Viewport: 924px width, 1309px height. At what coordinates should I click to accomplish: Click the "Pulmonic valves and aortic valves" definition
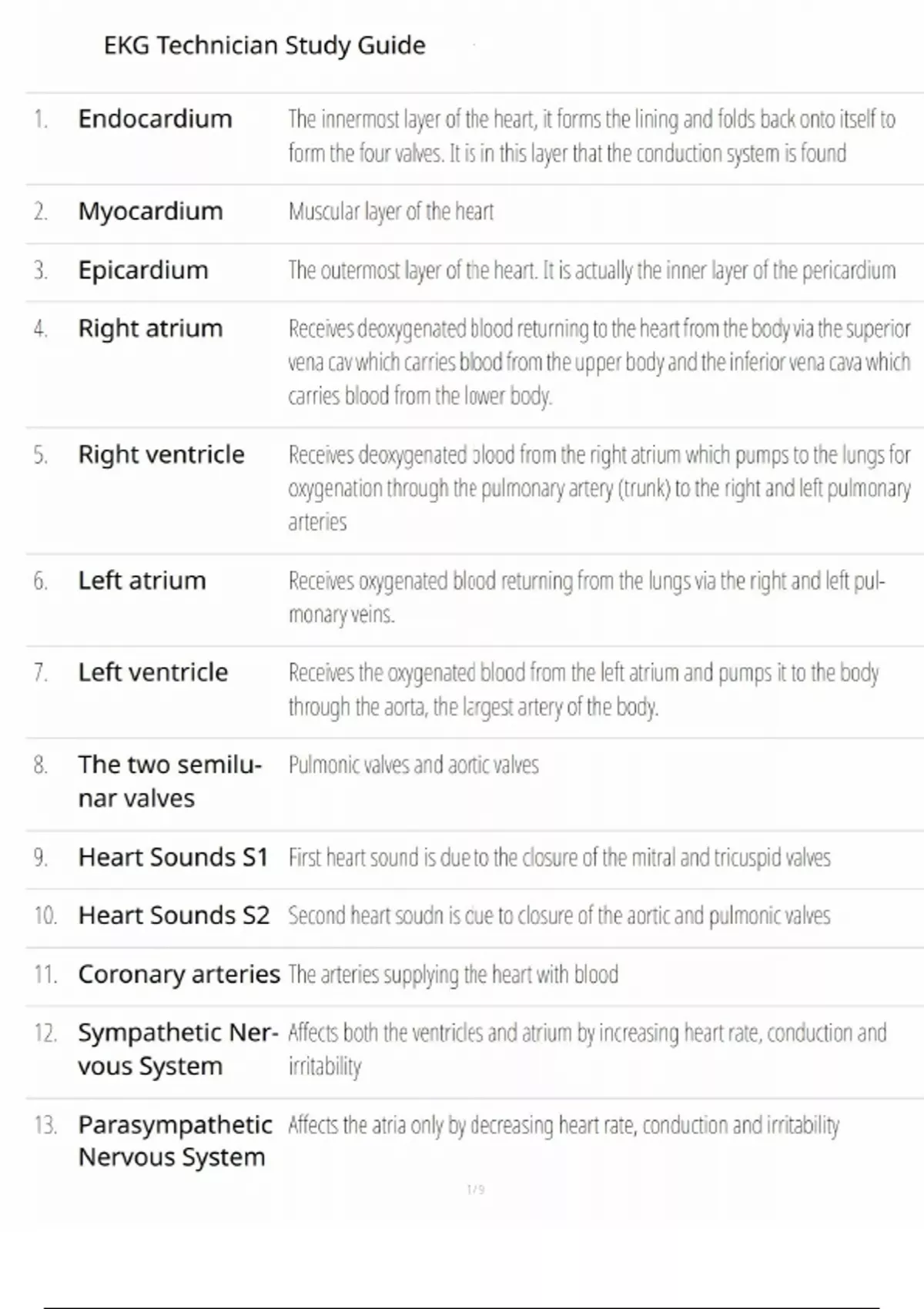click(x=413, y=765)
